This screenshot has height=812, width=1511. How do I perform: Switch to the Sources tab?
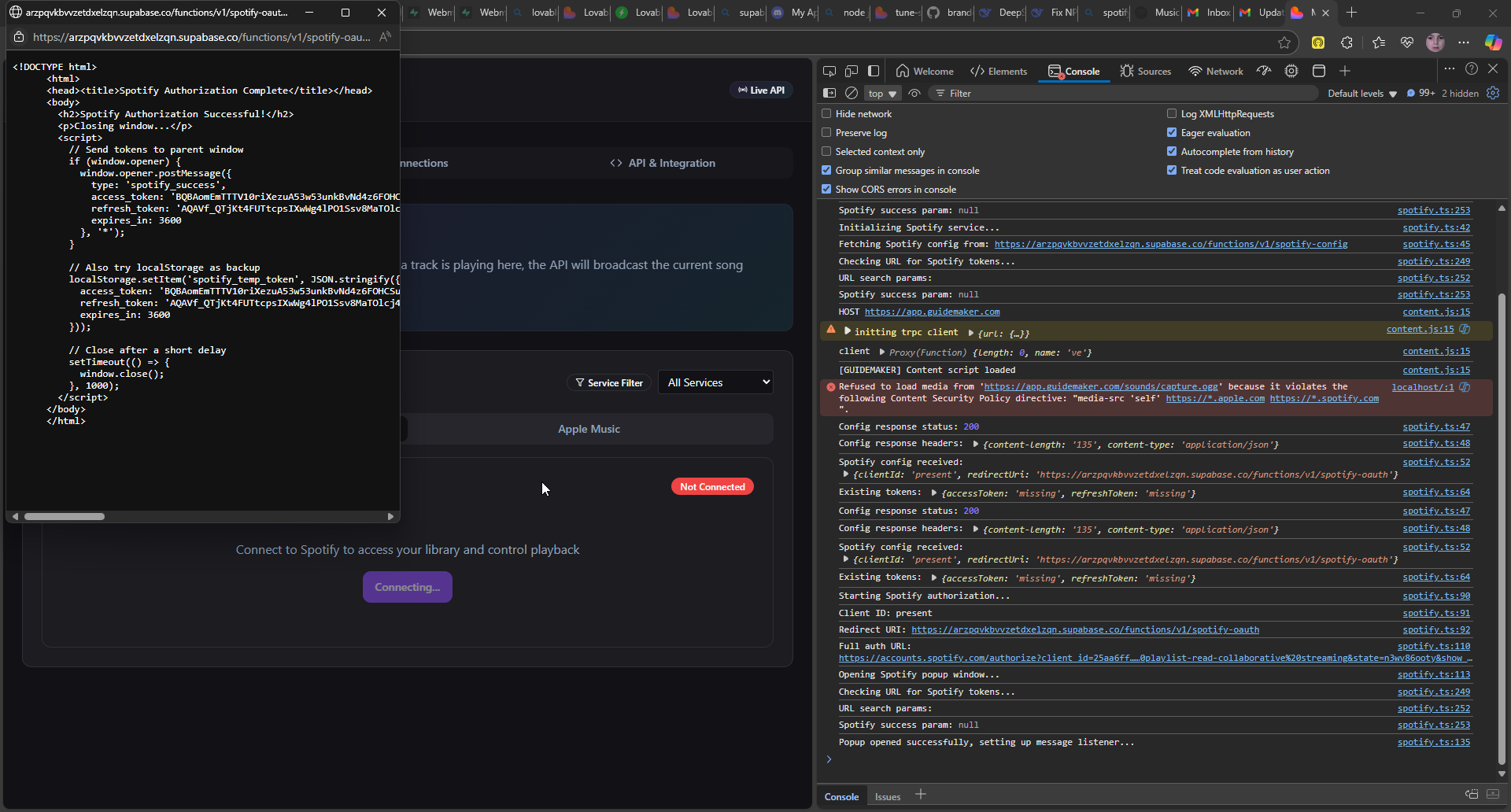point(1146,71)
